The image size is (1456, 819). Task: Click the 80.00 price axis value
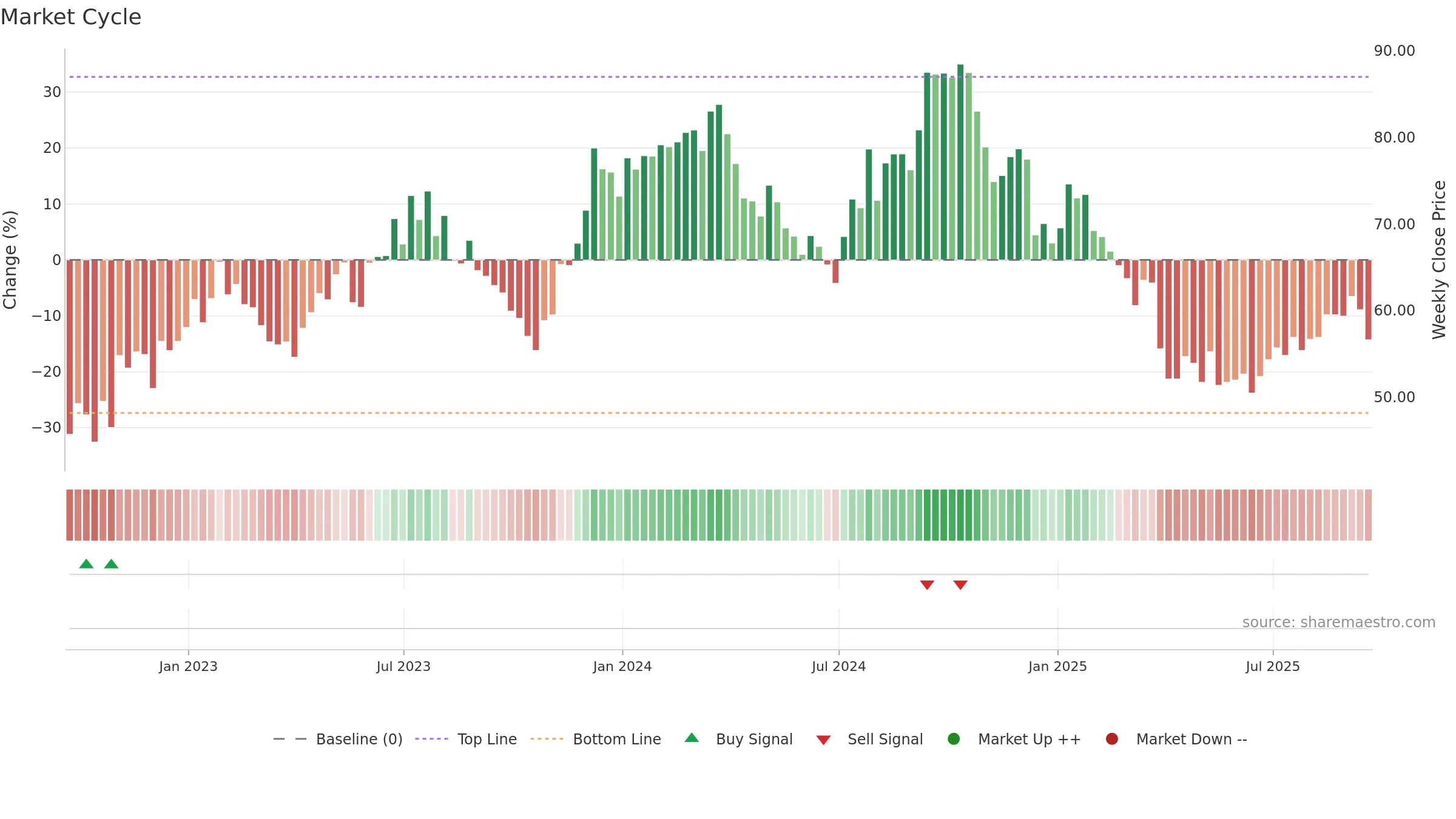(x=1394, y=138)
